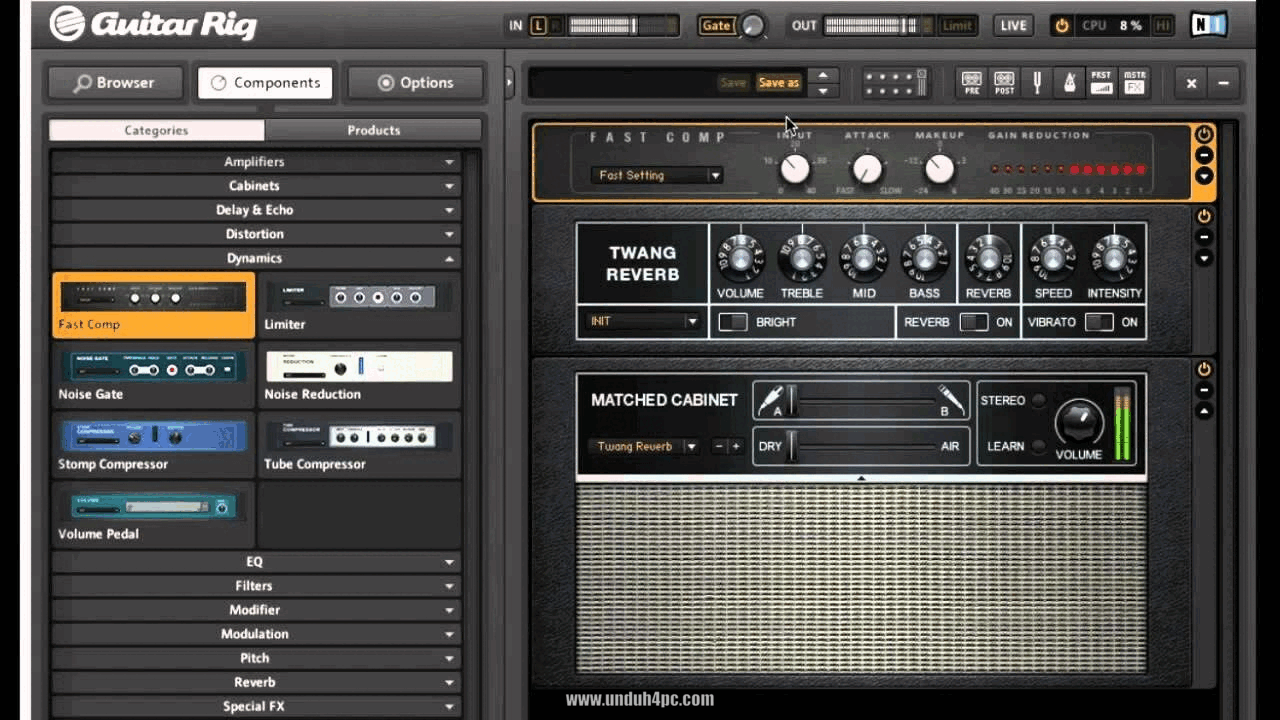Minimize the Fast Comp module

(1204, 155)
